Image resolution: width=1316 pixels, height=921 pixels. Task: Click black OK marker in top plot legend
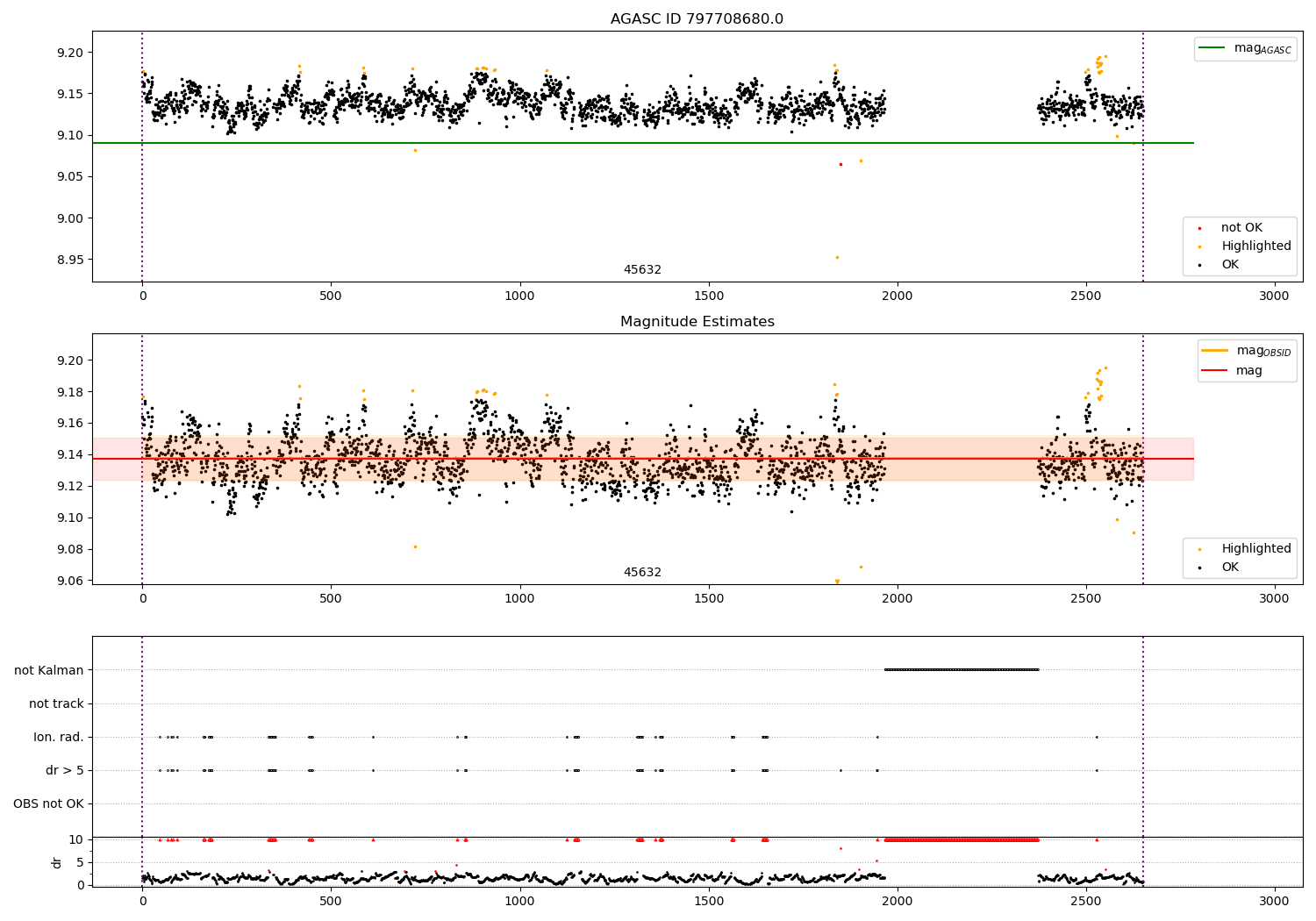[x=1200, y=265]
